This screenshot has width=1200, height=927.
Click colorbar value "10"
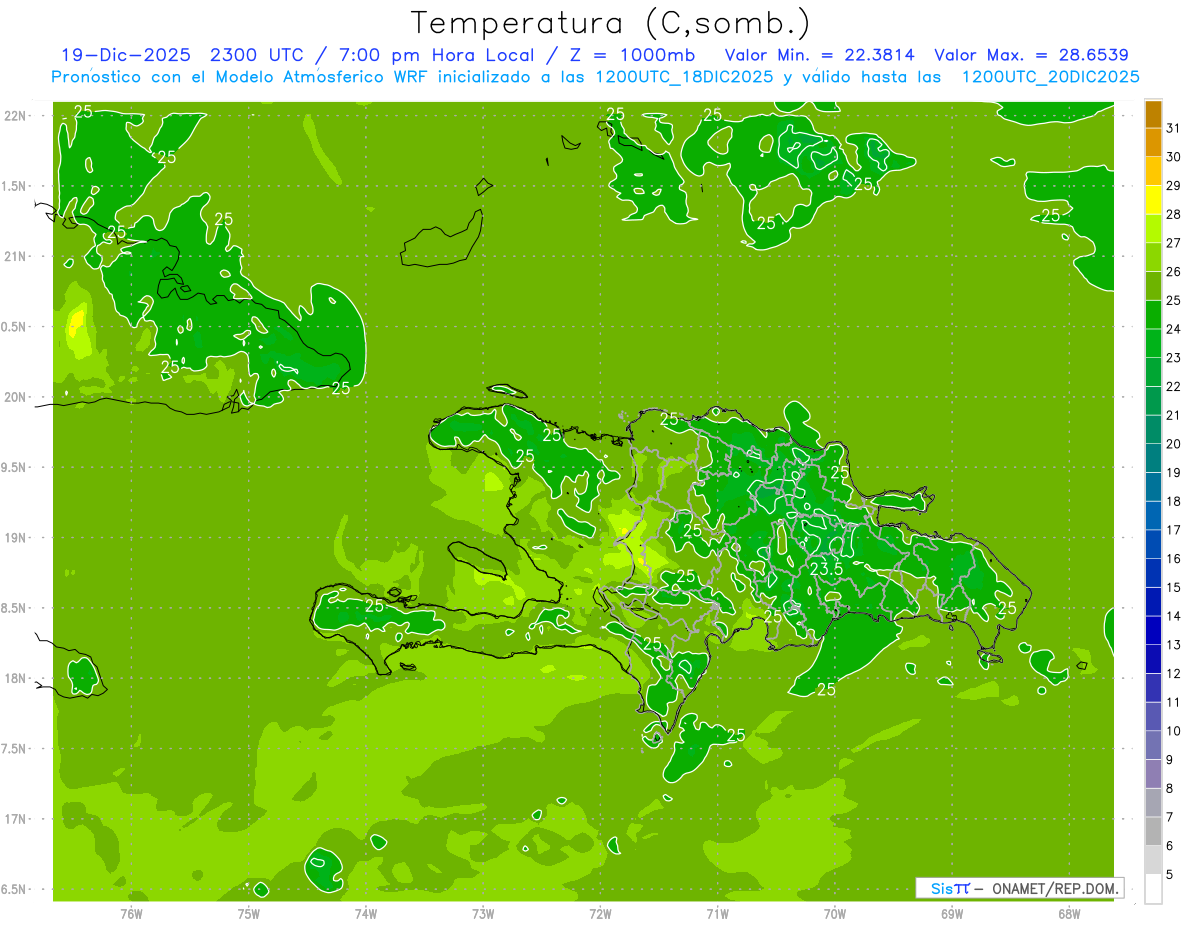(x=1174, y=731)
